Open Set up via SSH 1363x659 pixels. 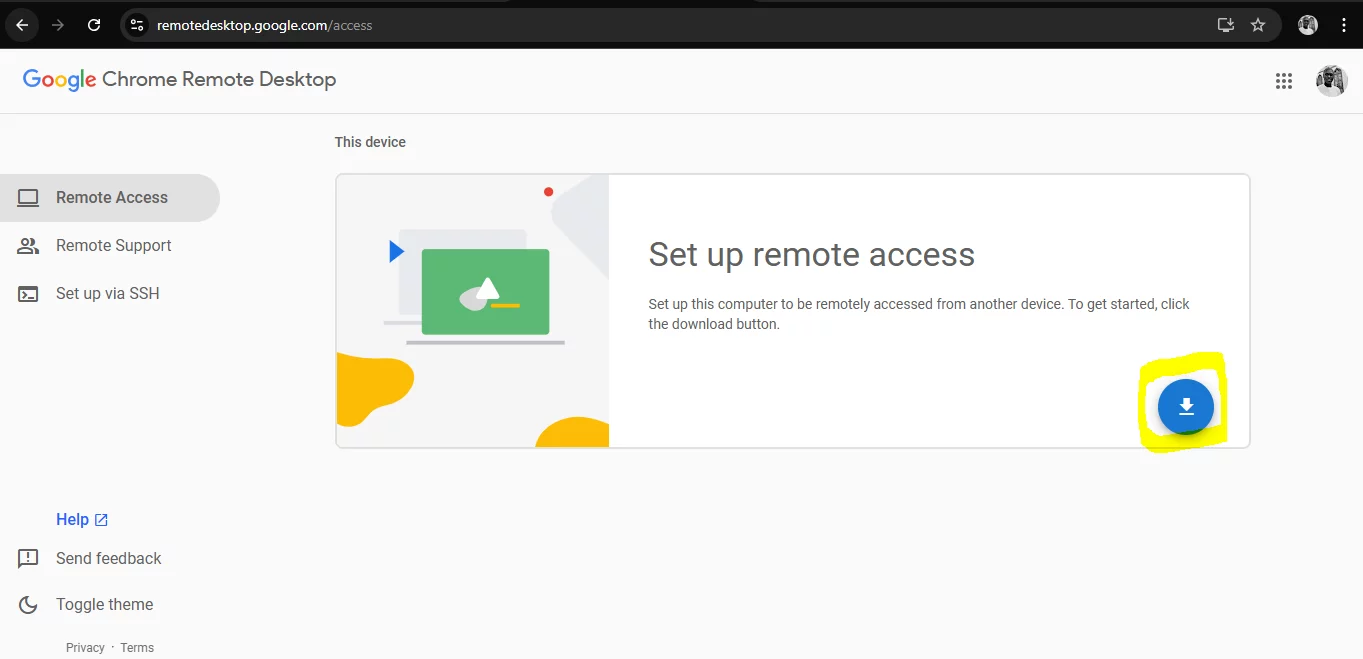click(x=110, y=294)
